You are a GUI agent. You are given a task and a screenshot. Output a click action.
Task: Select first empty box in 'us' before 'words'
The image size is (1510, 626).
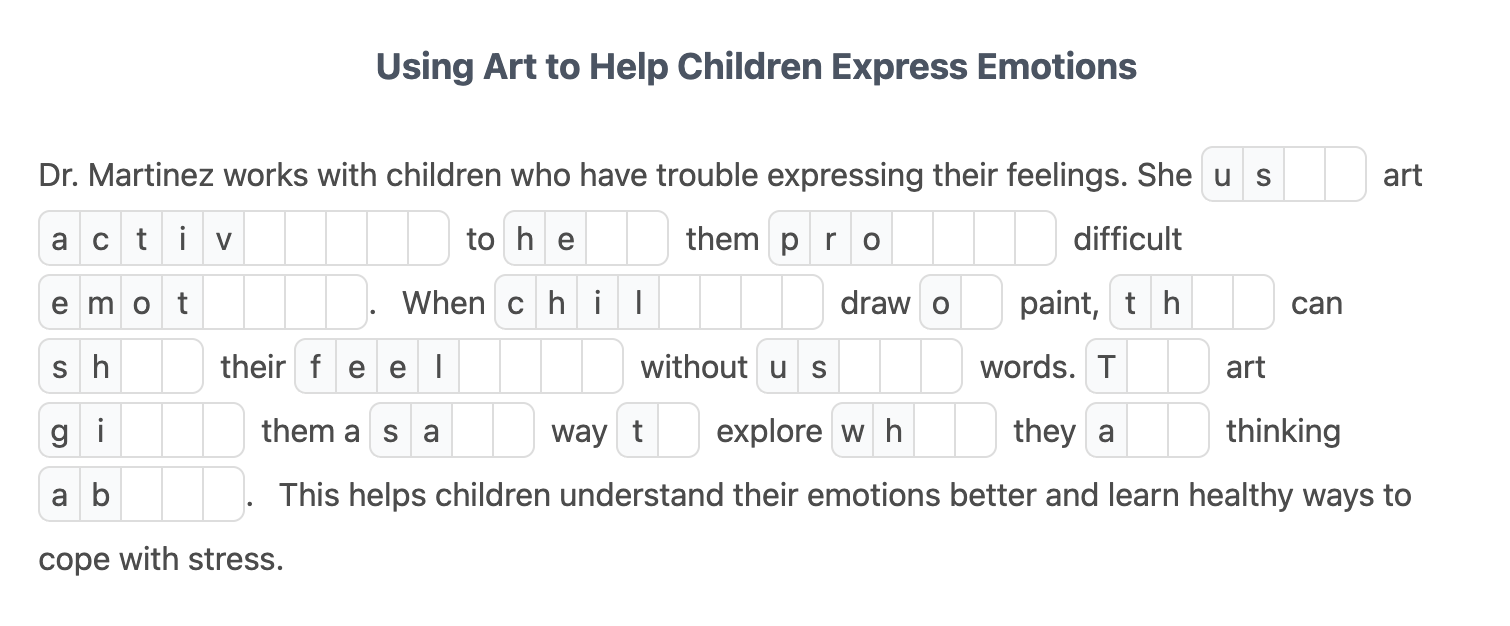(x=859, y=367)
